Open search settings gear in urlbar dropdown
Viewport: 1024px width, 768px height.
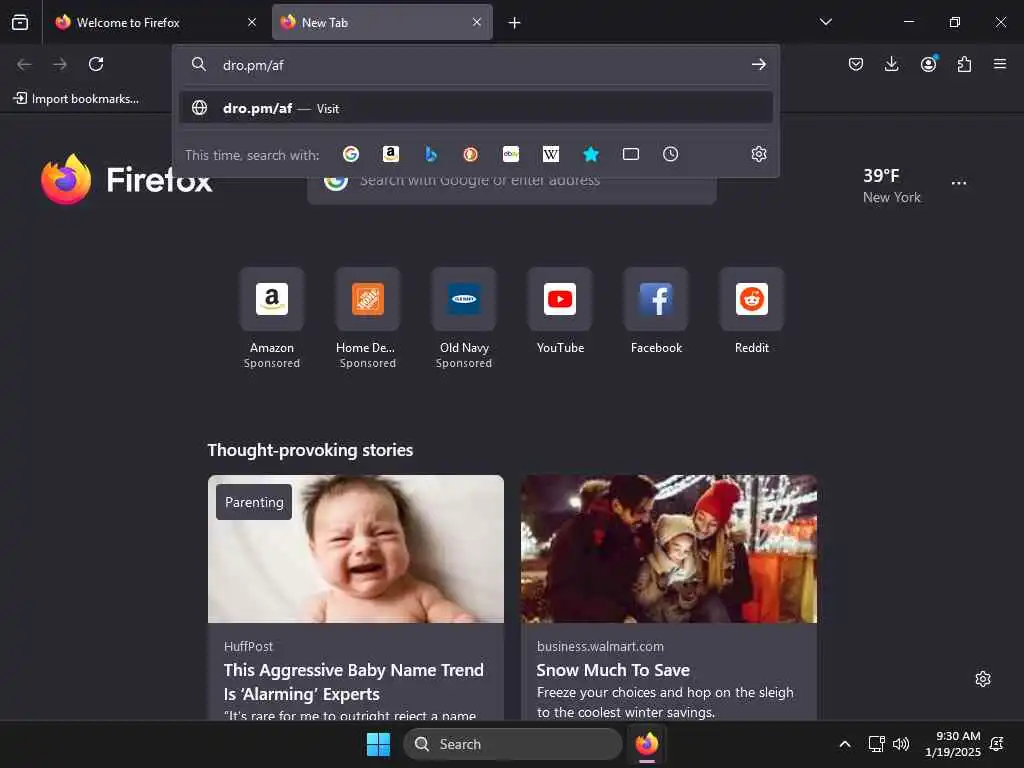pos(759,154)
